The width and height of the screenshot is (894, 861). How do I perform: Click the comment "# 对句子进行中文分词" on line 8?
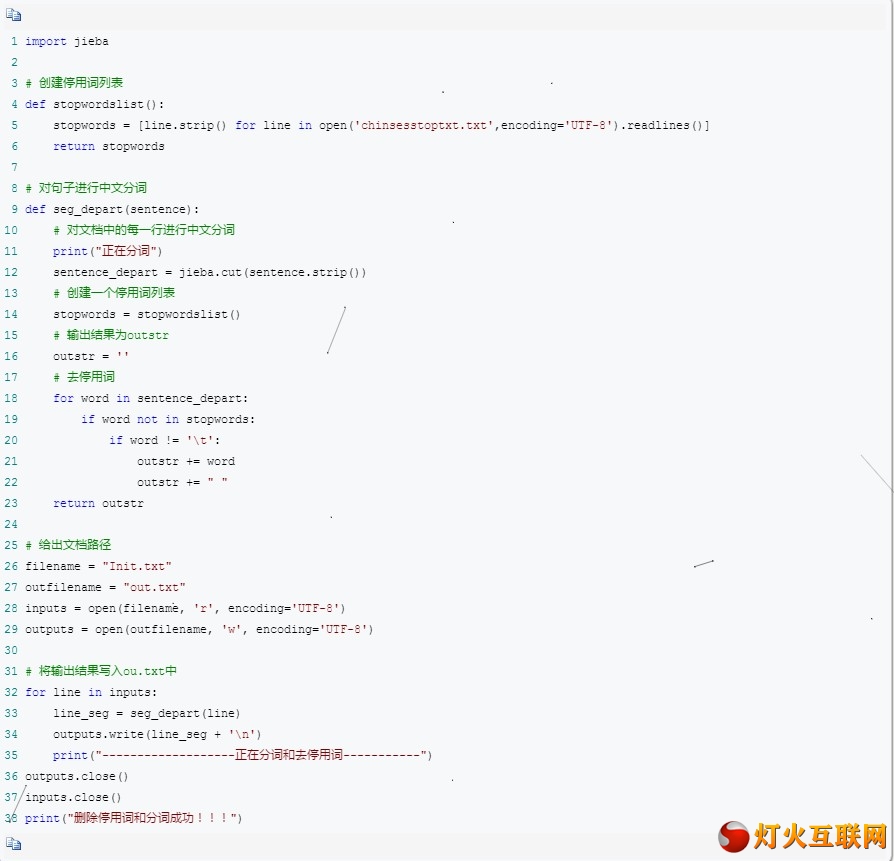click(x=86, y=188)
